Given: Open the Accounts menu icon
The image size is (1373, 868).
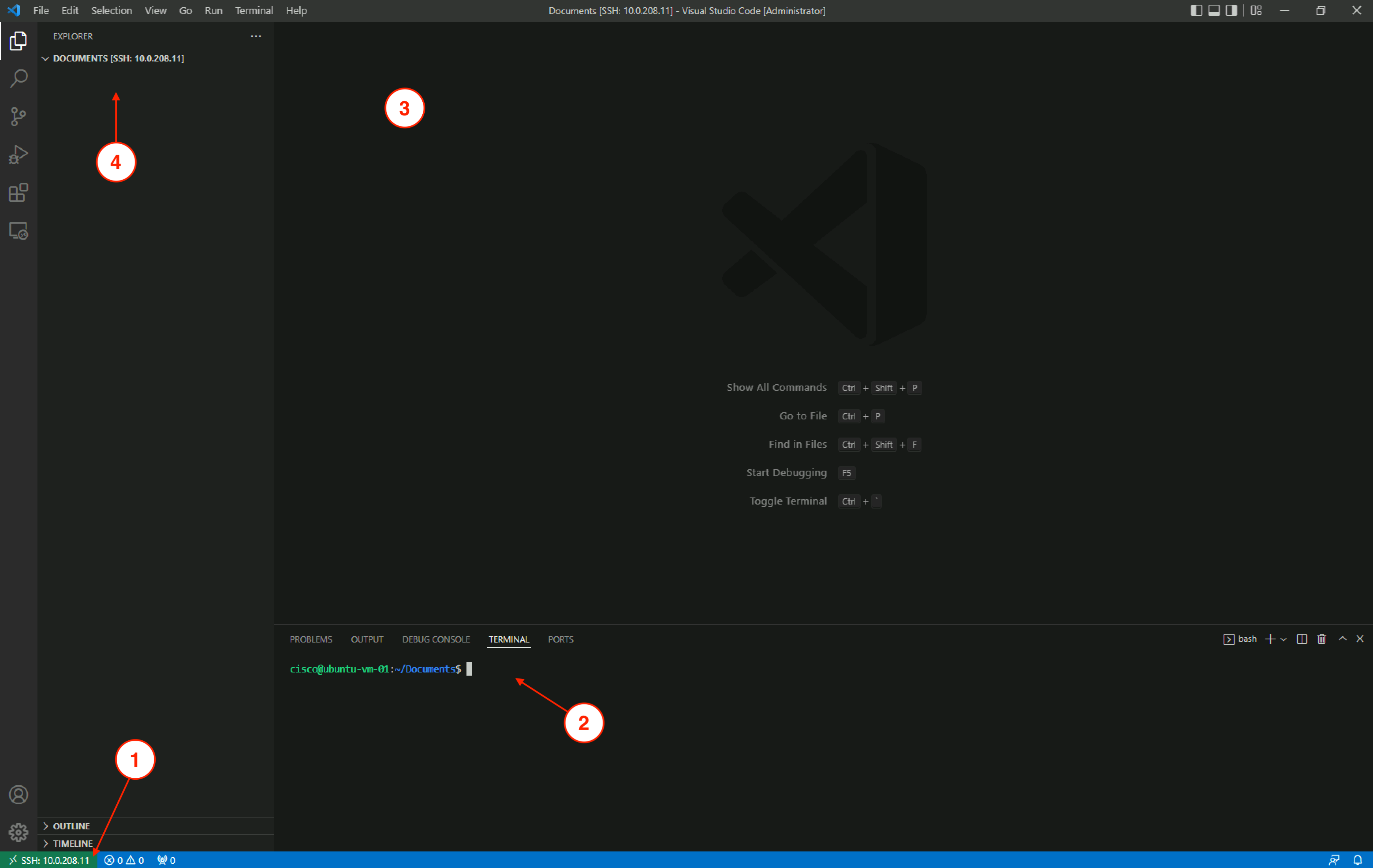Looking at the screenshot, I should [x=18, y=794].
